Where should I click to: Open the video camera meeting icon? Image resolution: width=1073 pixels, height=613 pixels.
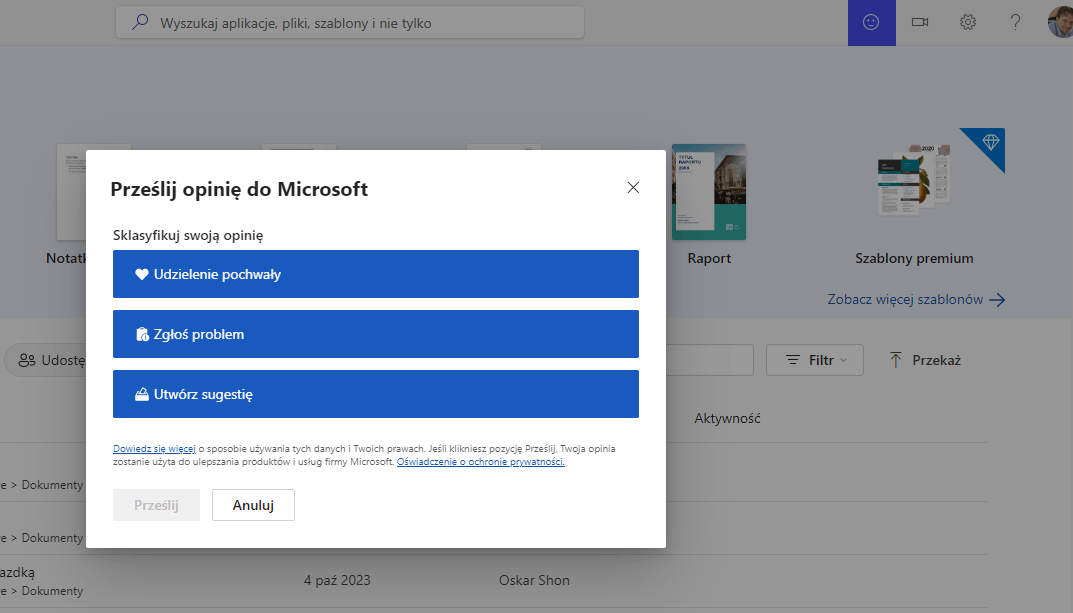pos(920,23)
